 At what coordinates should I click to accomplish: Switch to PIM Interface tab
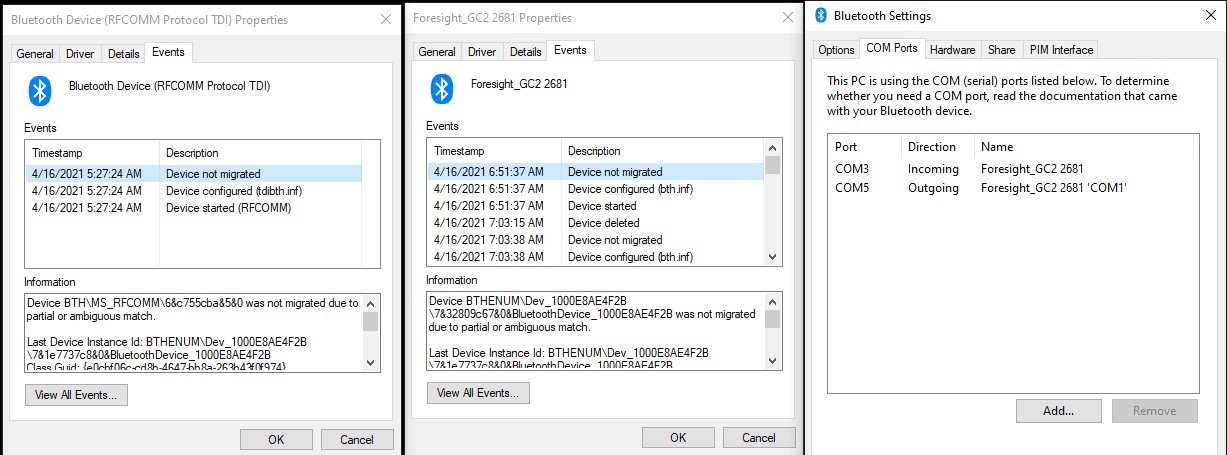click(1061, 49)
